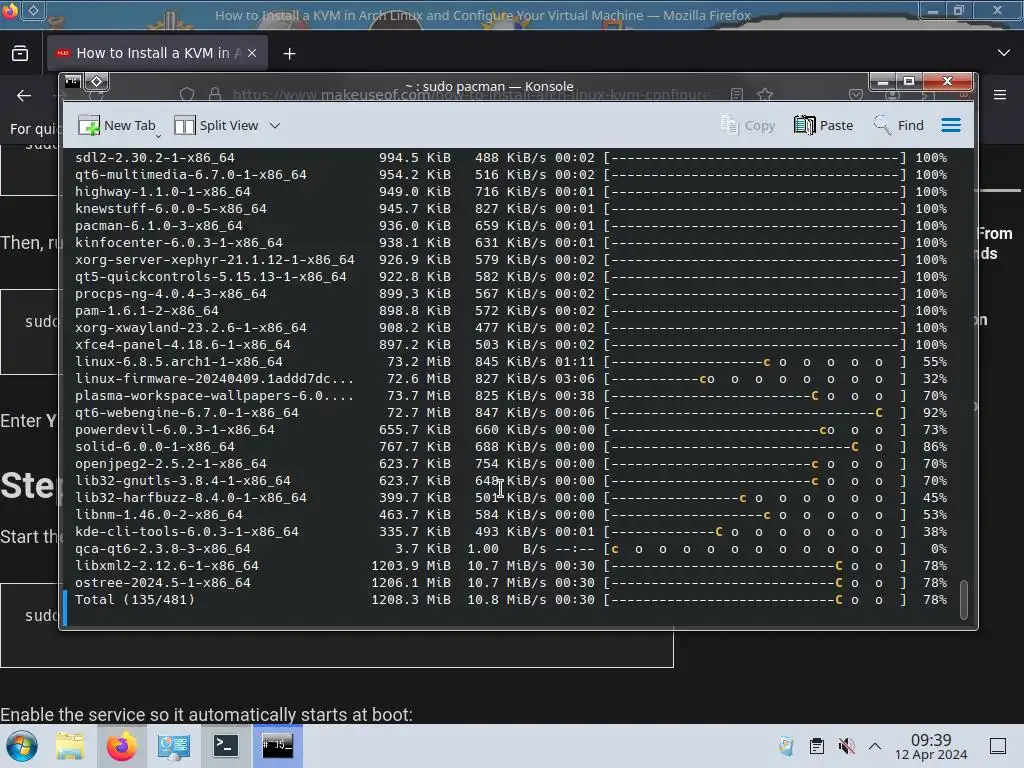Close the 'How to Install a KVM' Firefox tab

pyautogui.click(x=252, y=53)
